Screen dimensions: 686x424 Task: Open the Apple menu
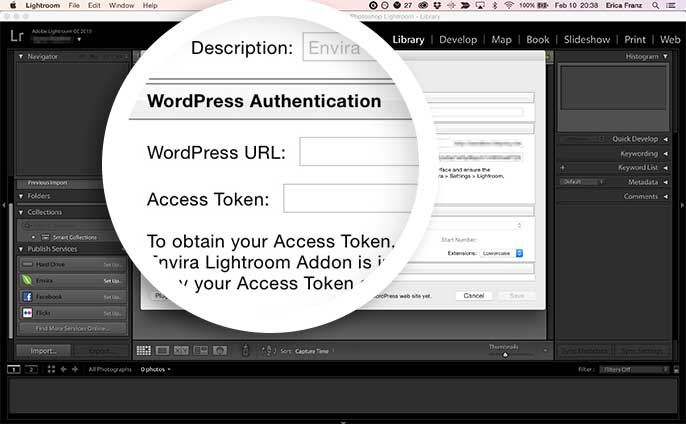pyautogui.click(x=13, y=5)
